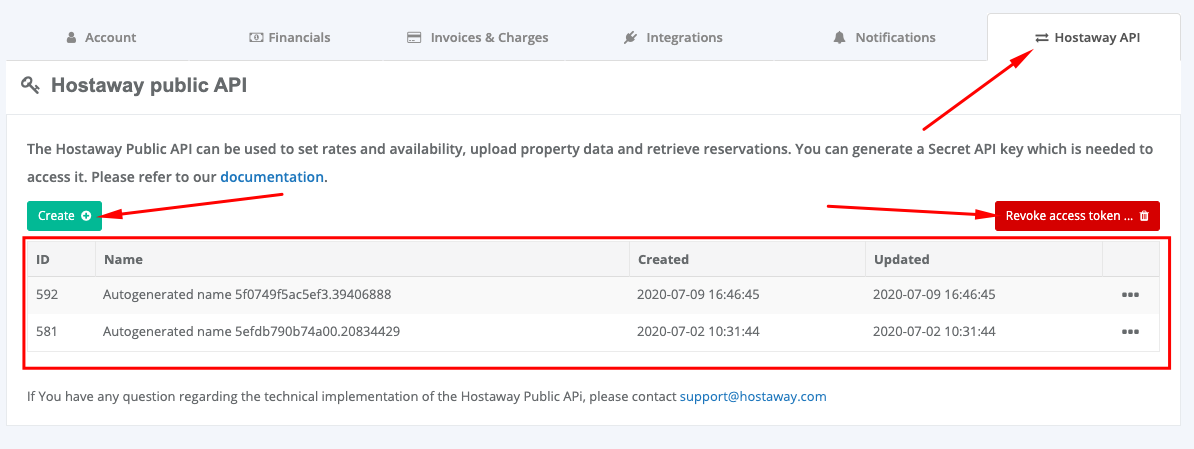This screenshot has height=449, width=1194.
Task: Open the three-dot menu for key 581
Action: coord(1130,332)
